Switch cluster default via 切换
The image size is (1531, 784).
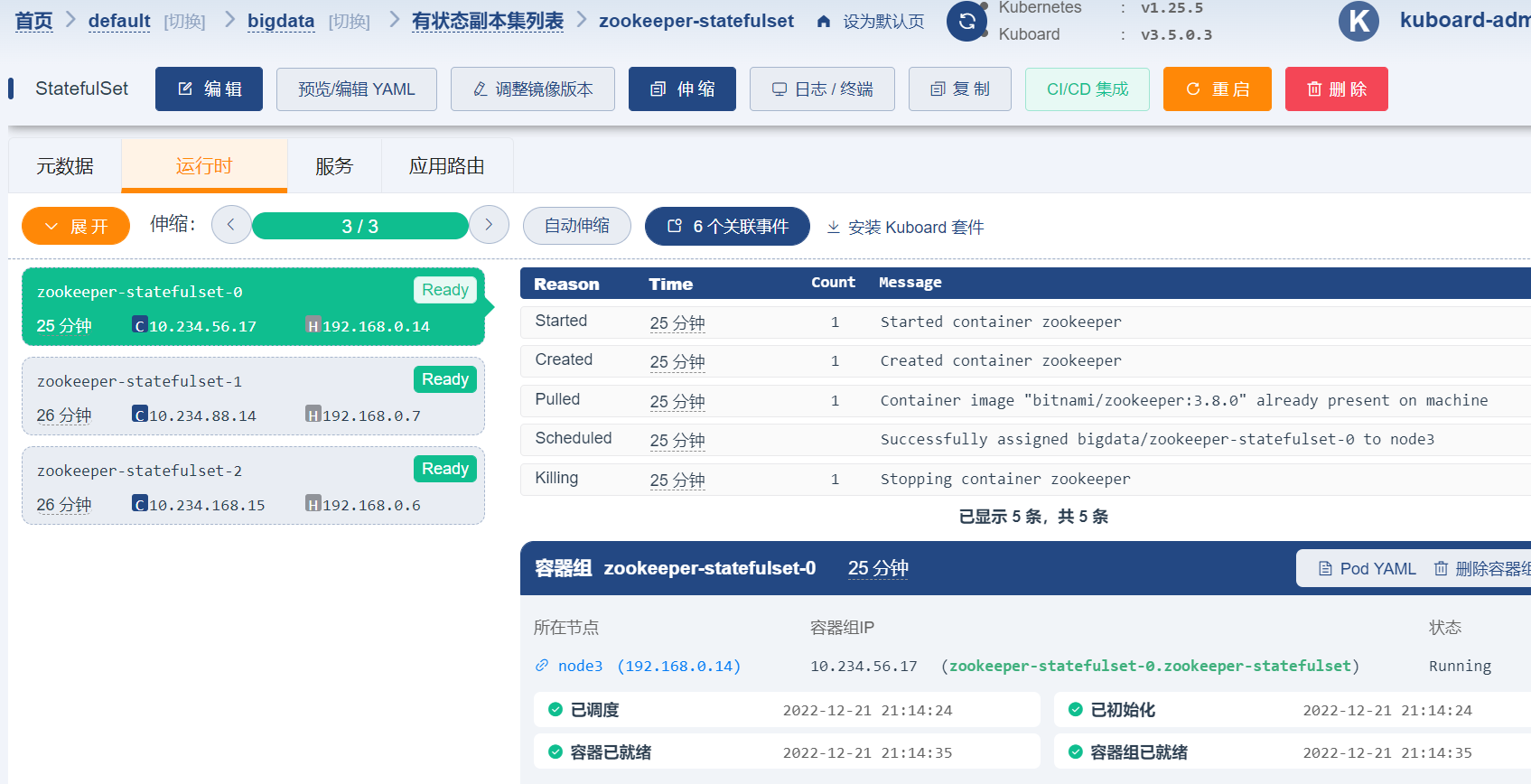point(184,22)
